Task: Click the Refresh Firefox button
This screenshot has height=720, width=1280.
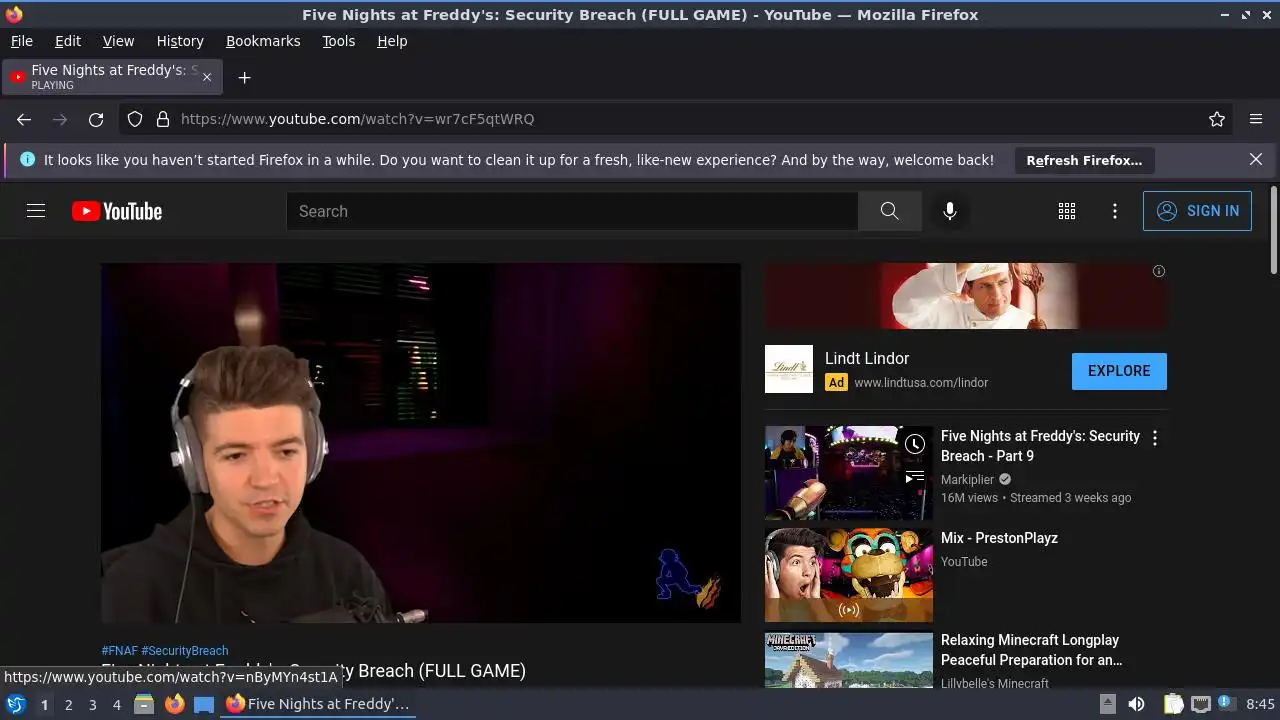Action: 1084,160
